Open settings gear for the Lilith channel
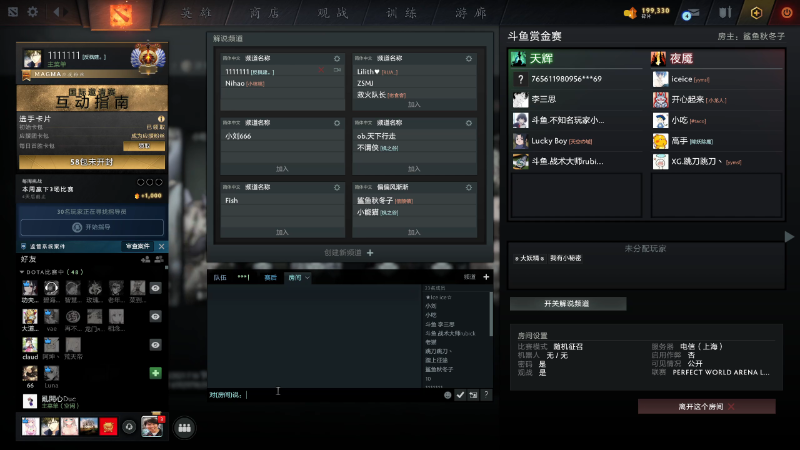Viewport: 800px width, 450px height. pos(468,59)
